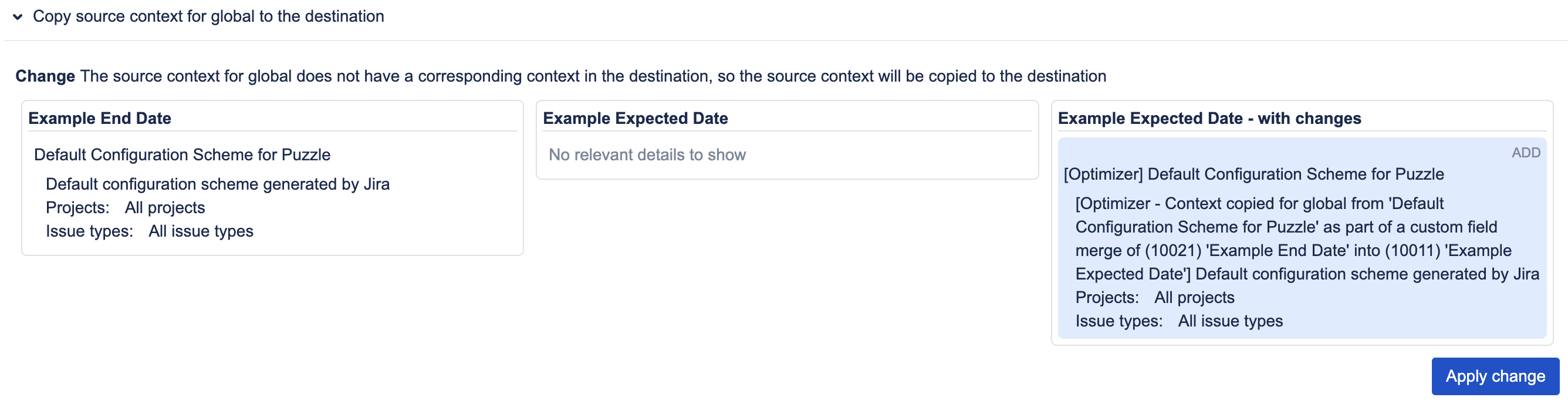Click "Projects:" label in Example End Date panel
This screenshot has width=1568, height=404.
pos(77,208)
